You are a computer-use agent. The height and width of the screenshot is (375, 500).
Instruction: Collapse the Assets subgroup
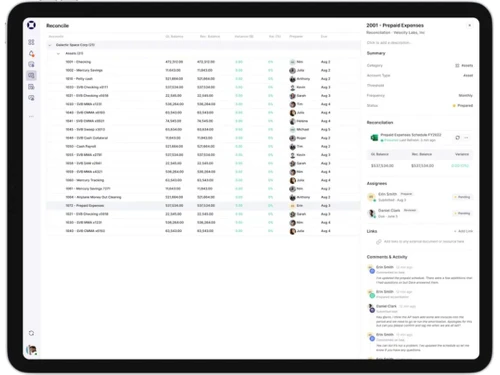tap(58, 53)
